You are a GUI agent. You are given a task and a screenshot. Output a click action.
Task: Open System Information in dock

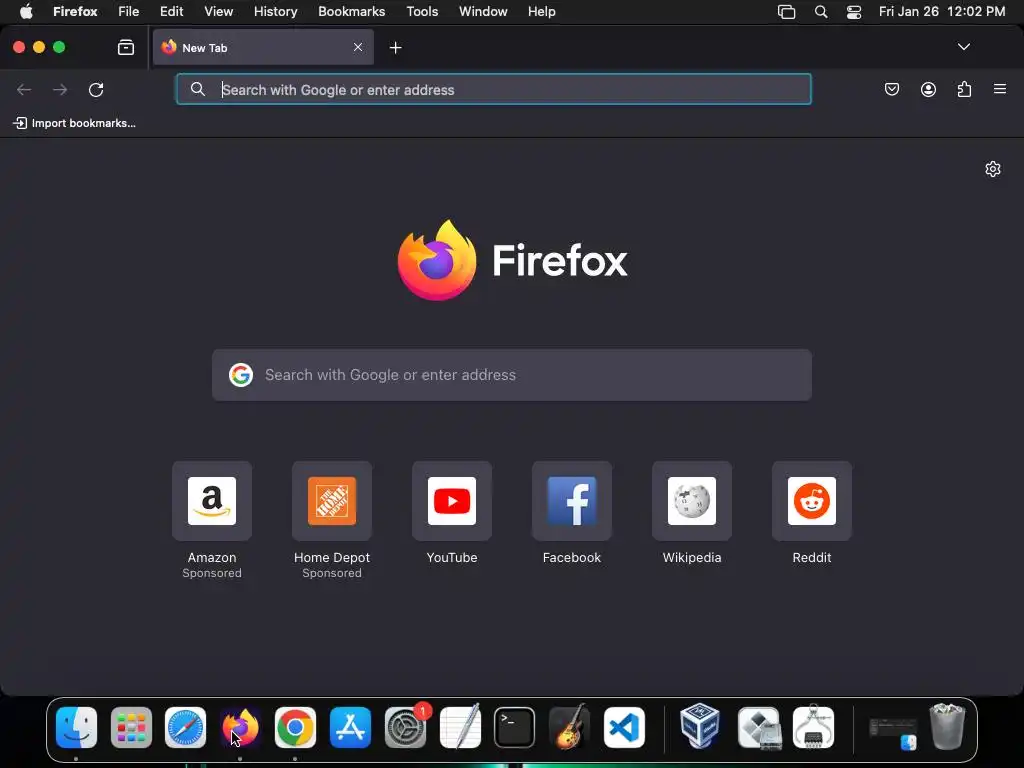[813, 726]
